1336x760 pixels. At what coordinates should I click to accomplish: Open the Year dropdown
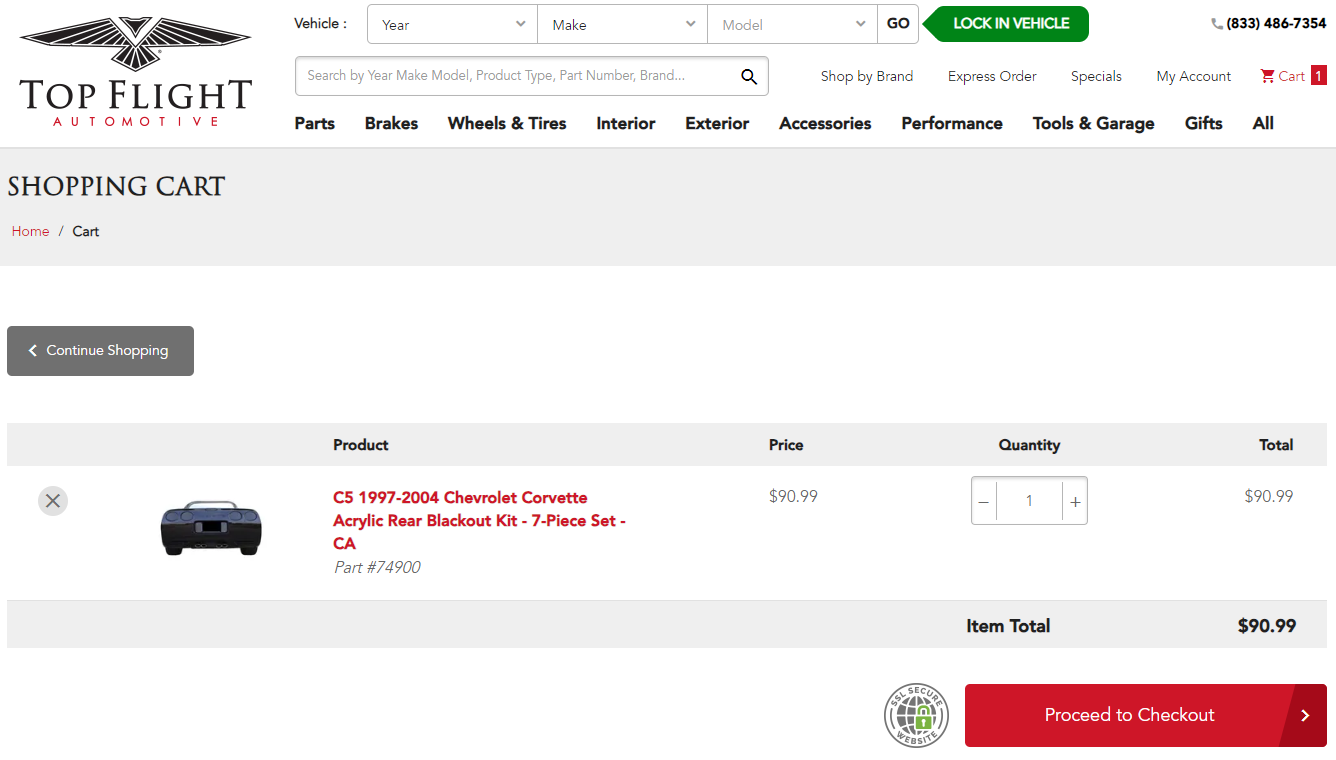453,24
